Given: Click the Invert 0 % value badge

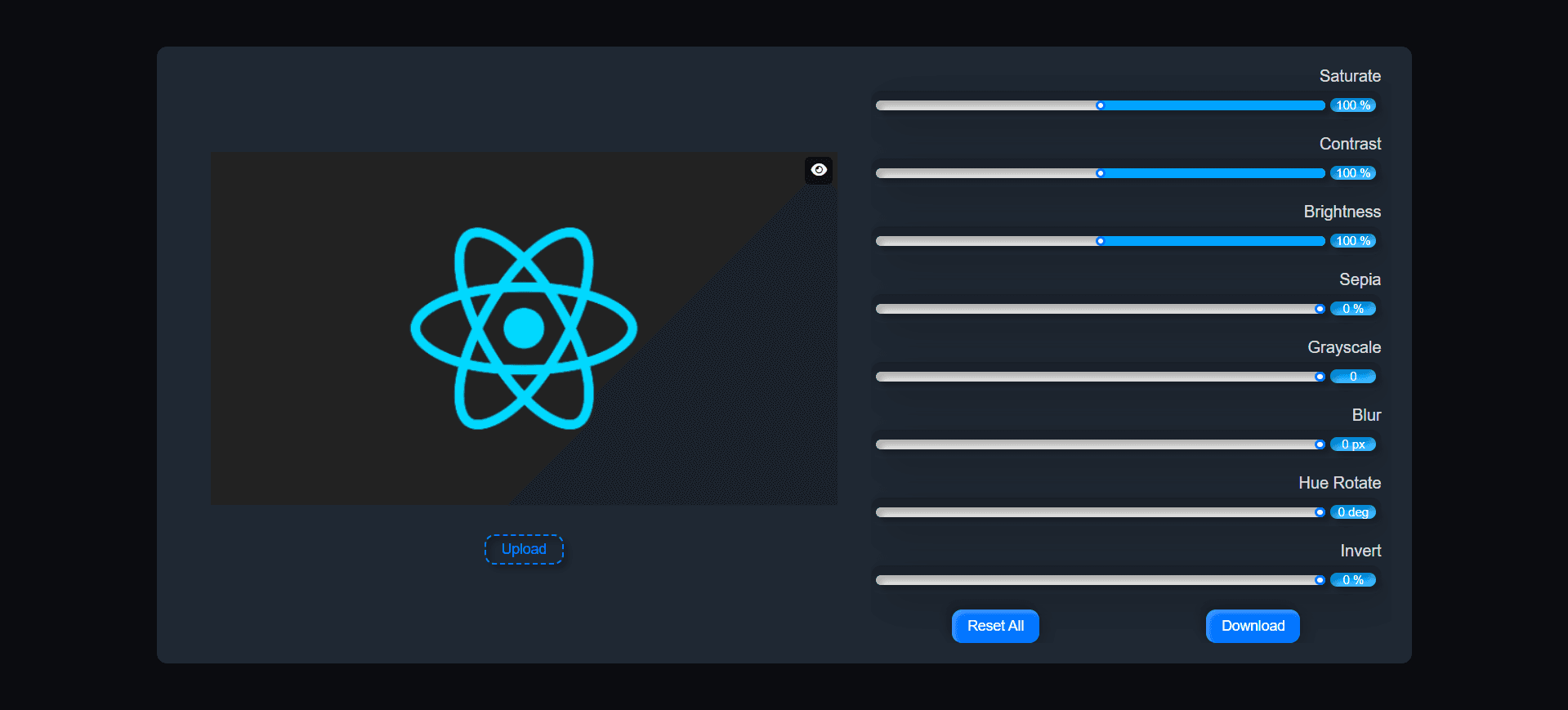Looking at the screenshot, I should click(1353, 580).
